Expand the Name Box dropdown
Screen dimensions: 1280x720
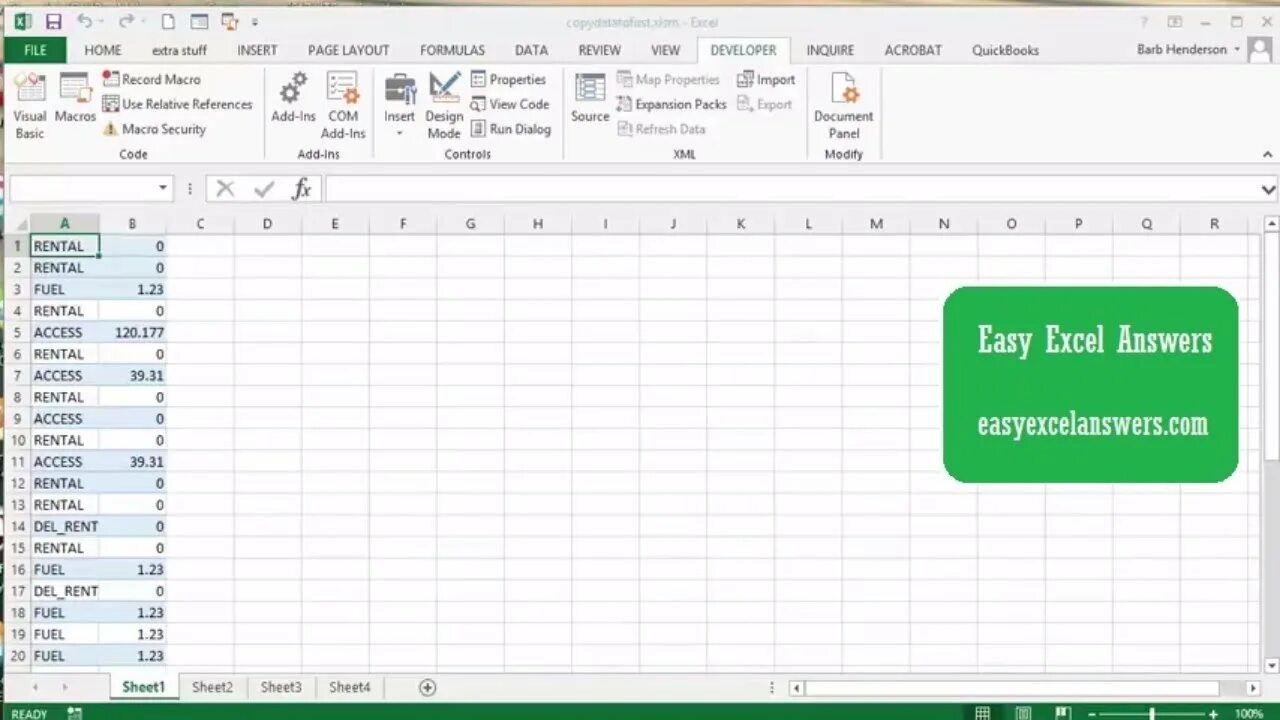click(163, 188)
